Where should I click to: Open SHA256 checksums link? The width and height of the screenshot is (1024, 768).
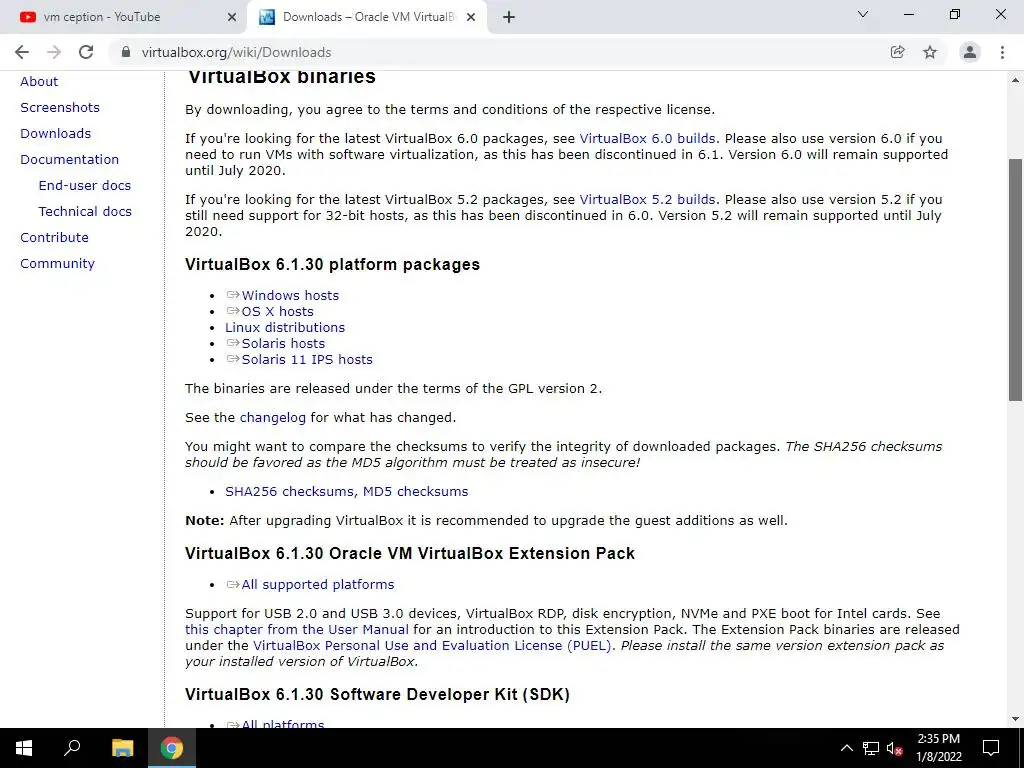289,491
